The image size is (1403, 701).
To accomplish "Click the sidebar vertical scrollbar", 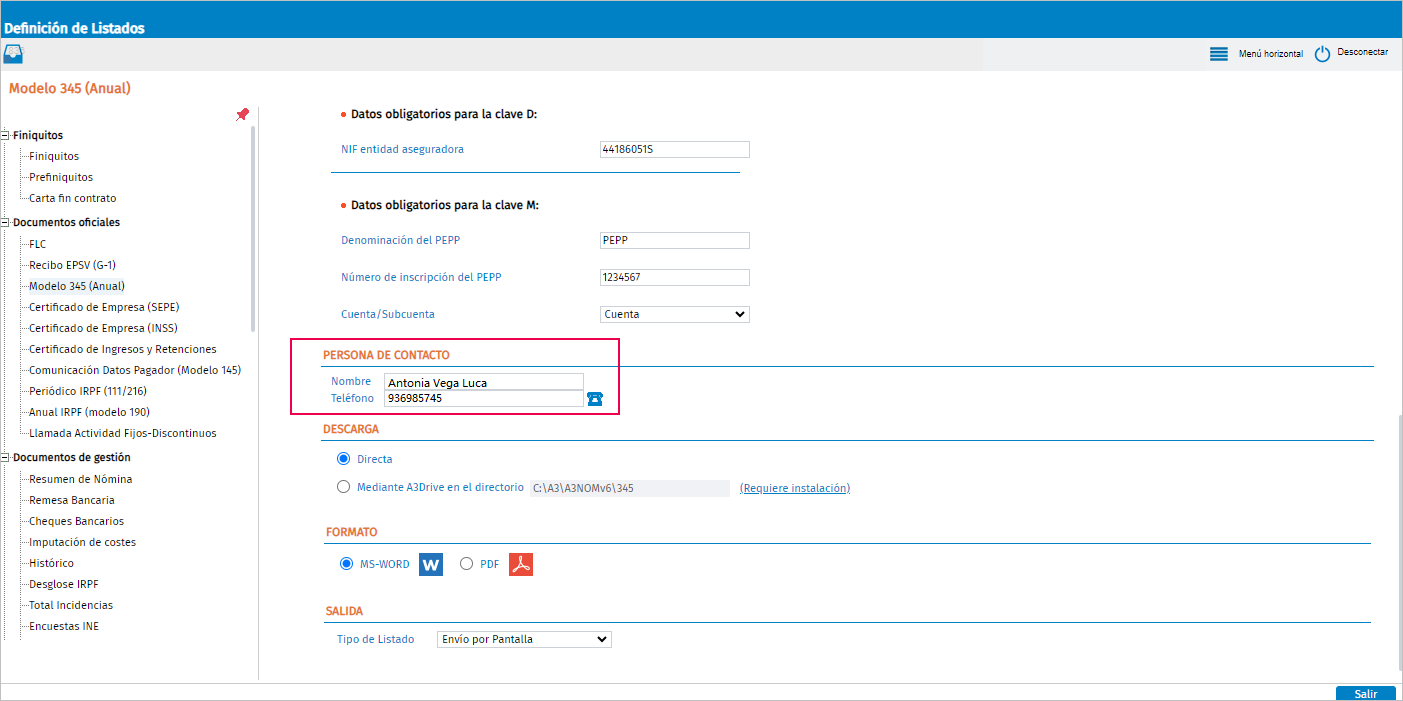I will coord(253,228).
